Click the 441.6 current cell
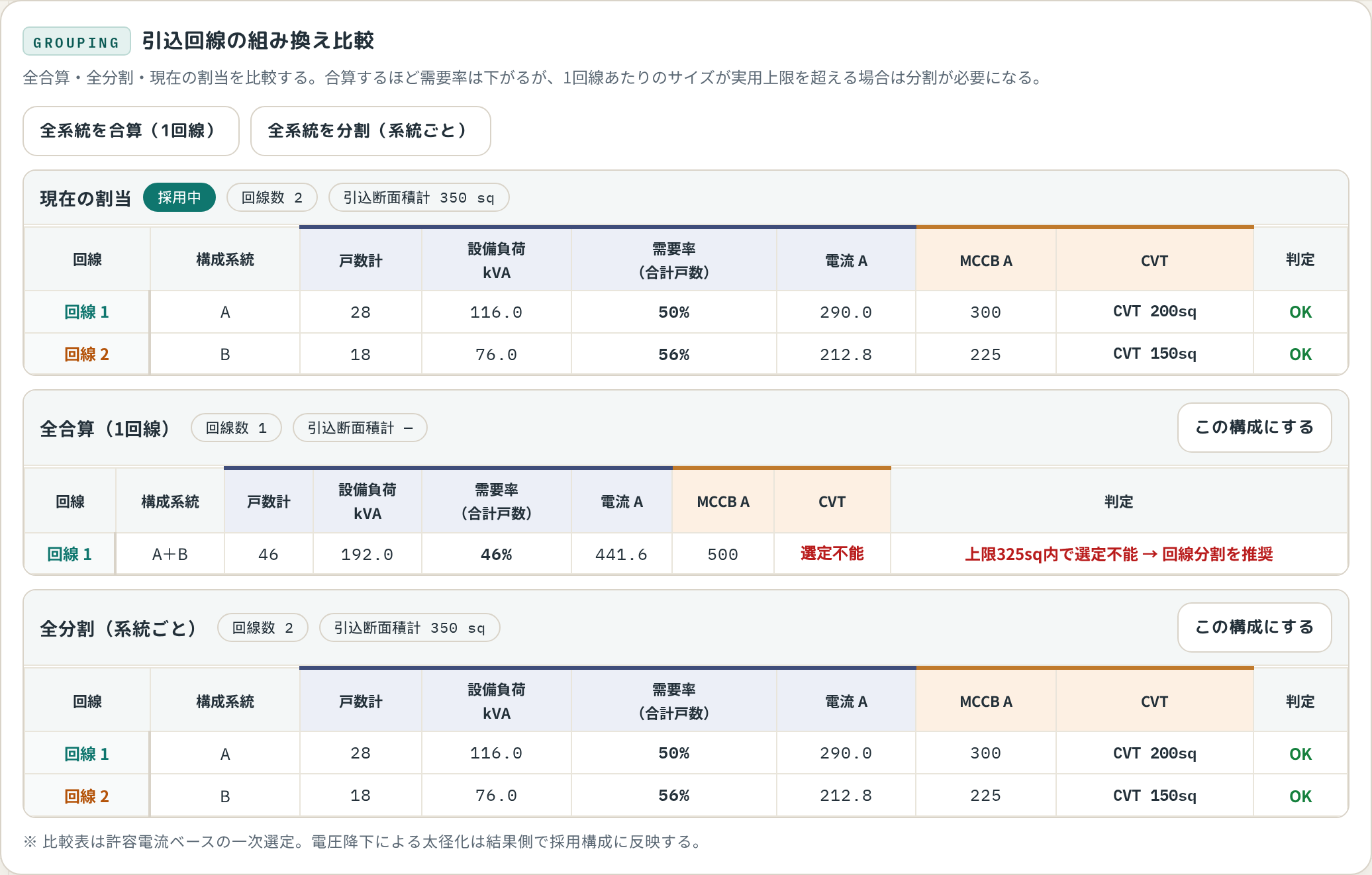This screenshot has height=875, width=1372. (x=622, y=554)
